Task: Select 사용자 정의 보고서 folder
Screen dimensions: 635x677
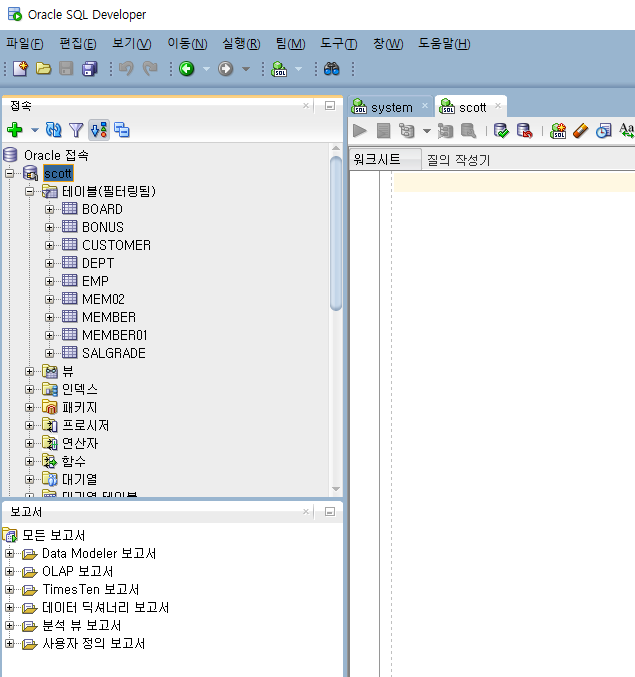Action: 93,644
